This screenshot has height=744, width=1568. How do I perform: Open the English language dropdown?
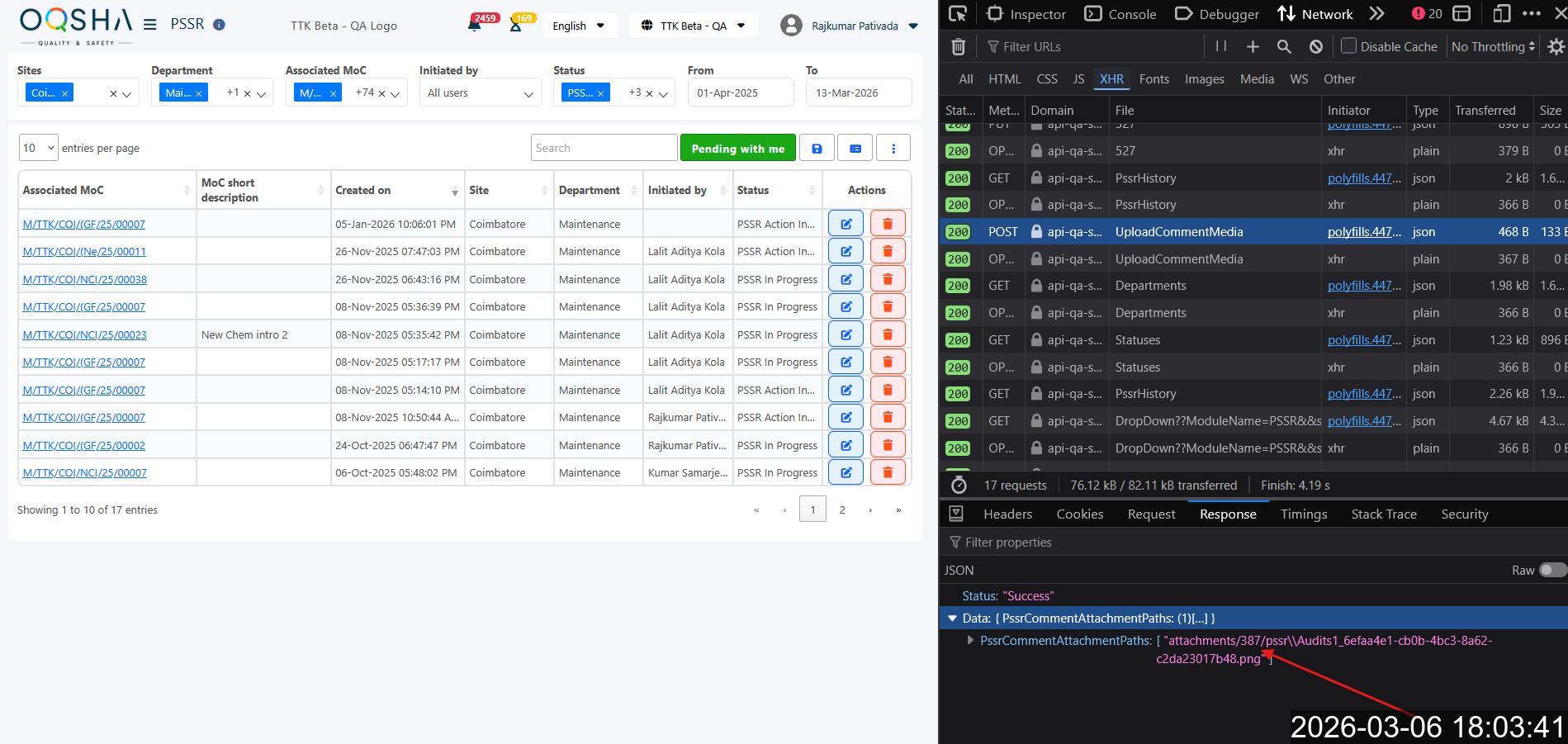point(578,26)
